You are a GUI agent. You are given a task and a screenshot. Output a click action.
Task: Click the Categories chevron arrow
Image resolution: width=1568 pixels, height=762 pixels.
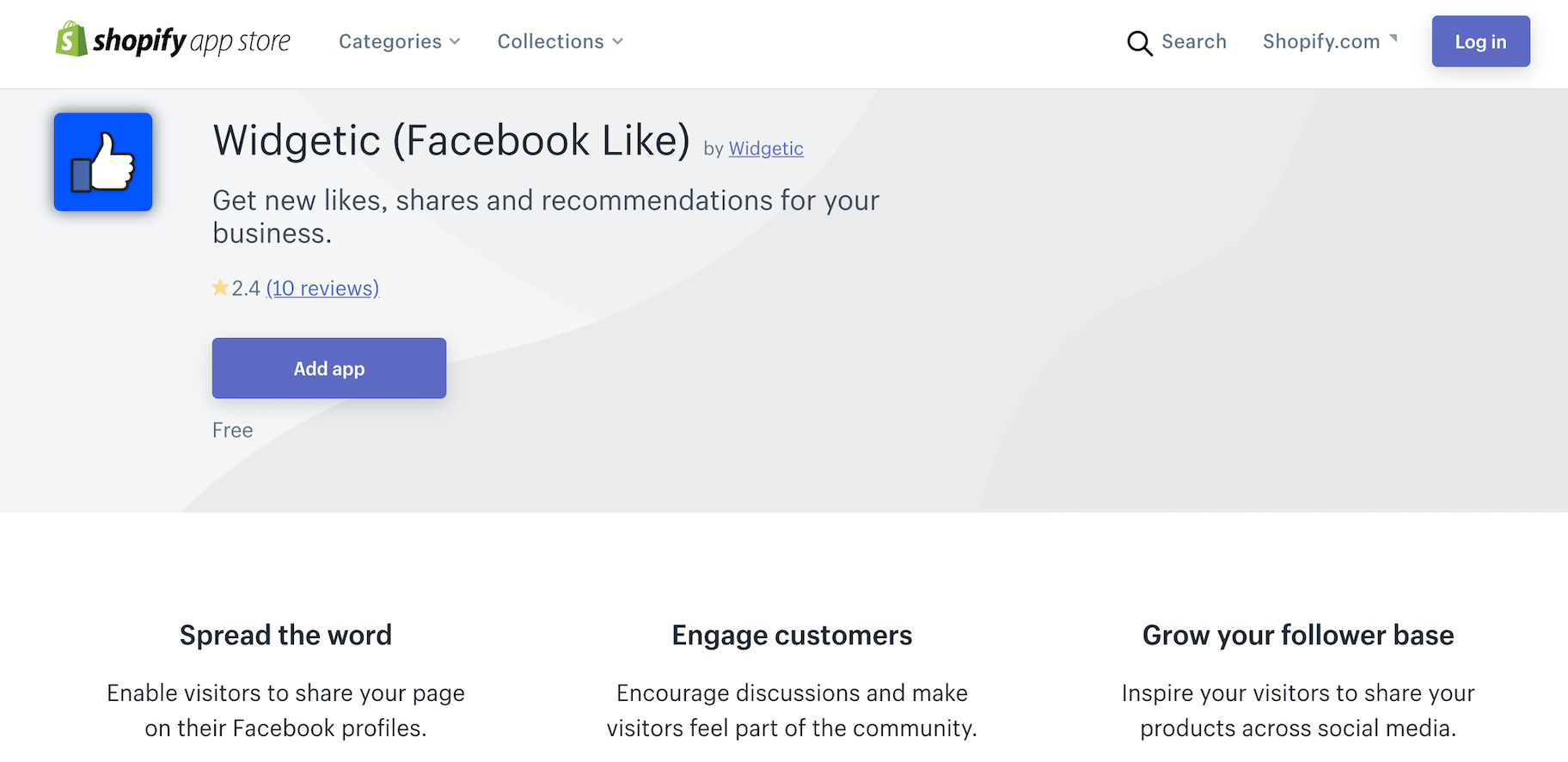coord(453,41)
